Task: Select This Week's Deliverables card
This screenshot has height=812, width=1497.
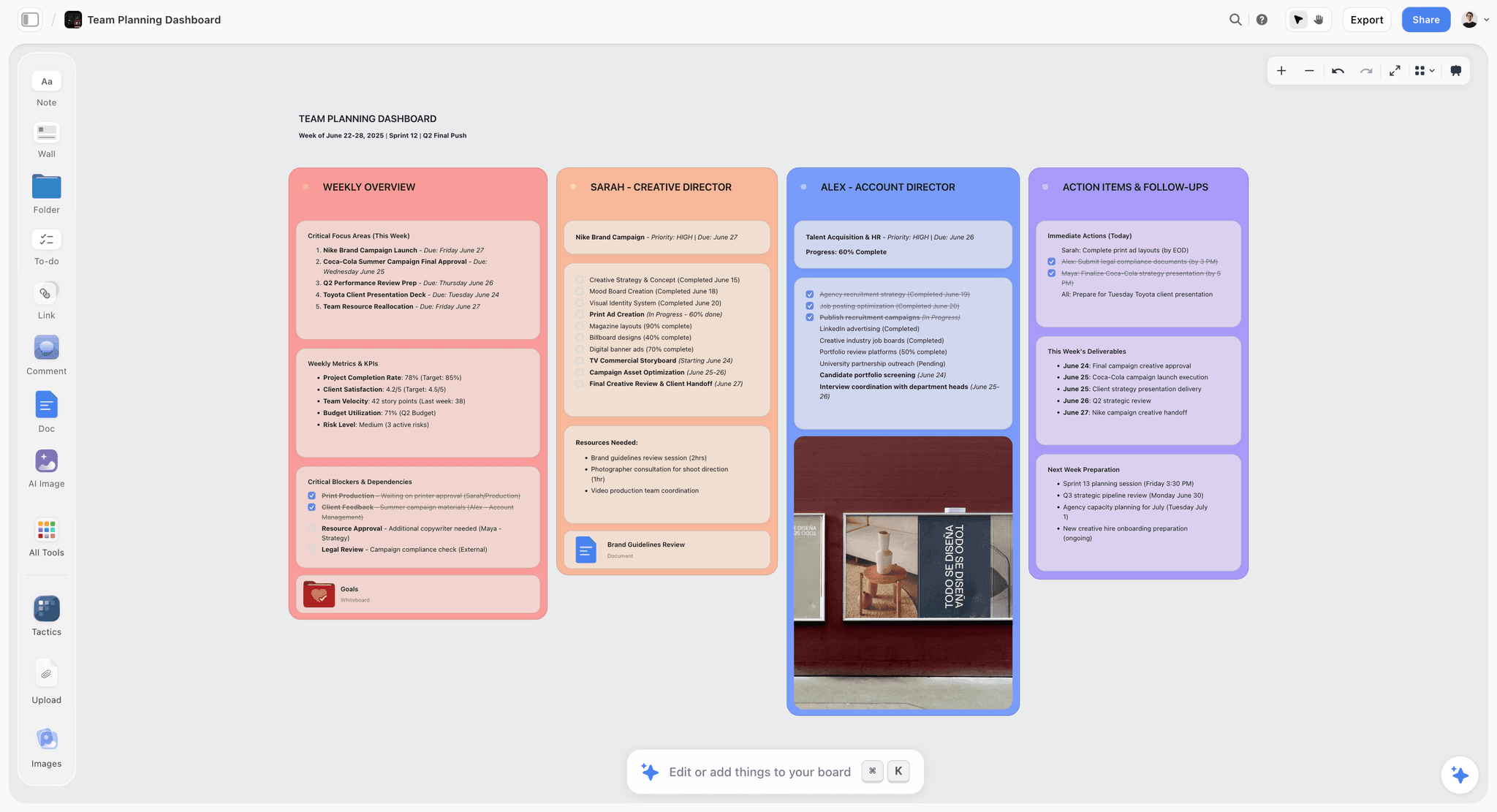Action: 1138,390
